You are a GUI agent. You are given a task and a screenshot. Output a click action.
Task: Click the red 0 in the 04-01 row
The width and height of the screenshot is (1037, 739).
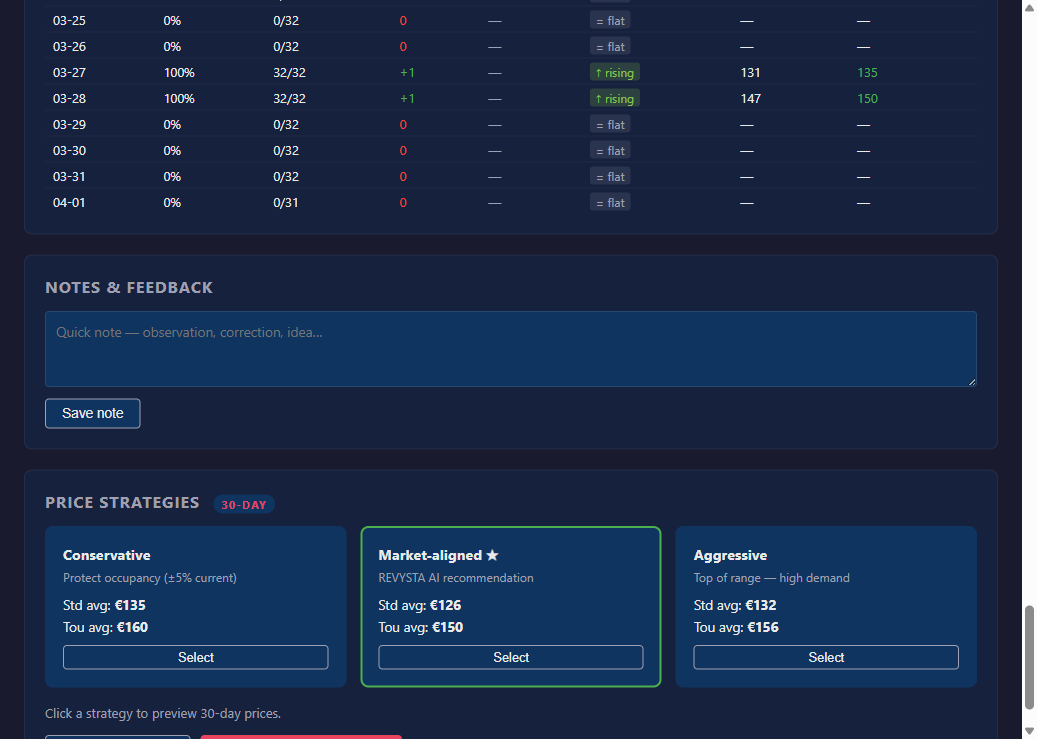tap(403, 202)
